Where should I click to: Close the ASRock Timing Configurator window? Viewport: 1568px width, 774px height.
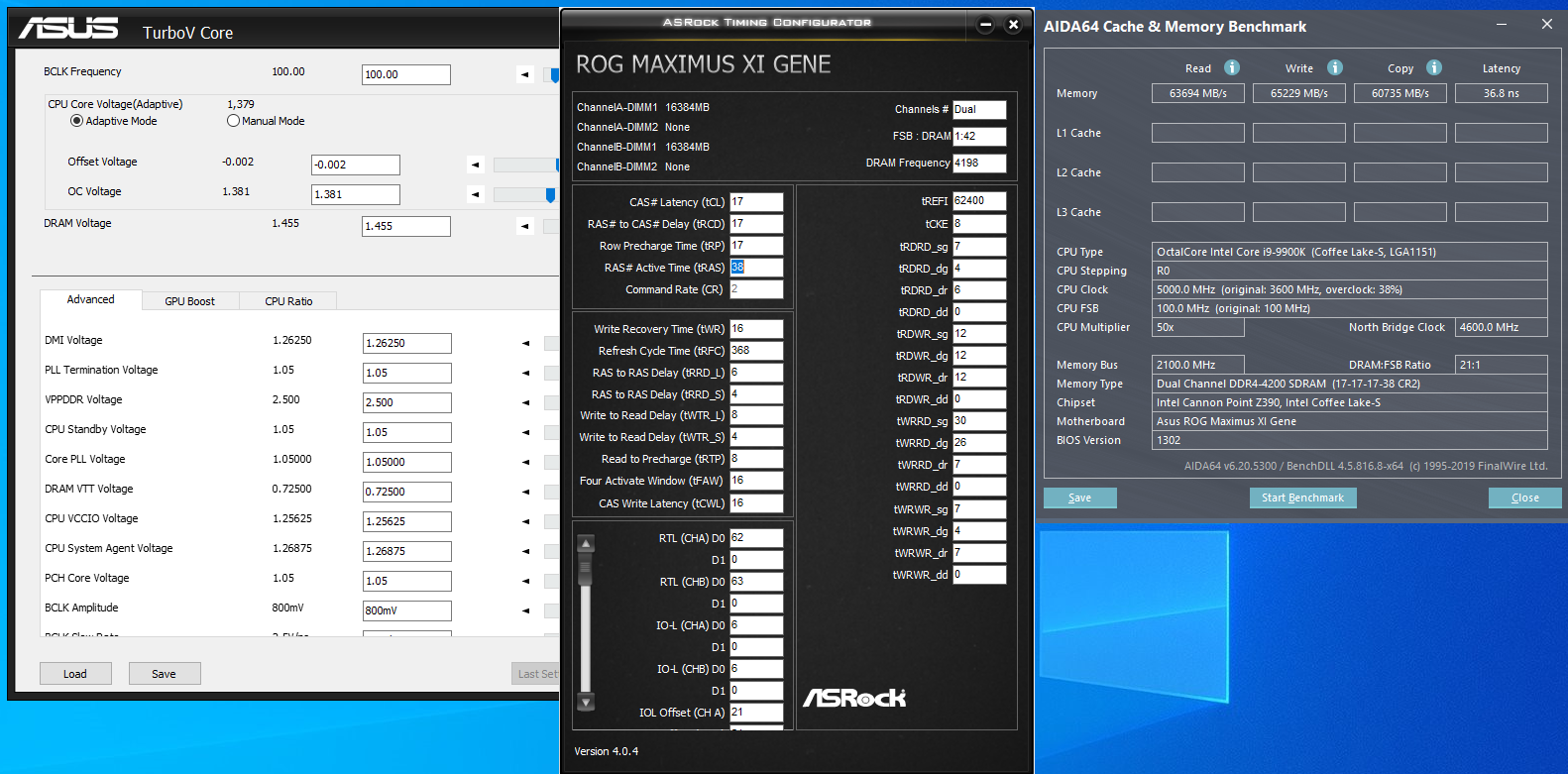tap(1013, 25)
